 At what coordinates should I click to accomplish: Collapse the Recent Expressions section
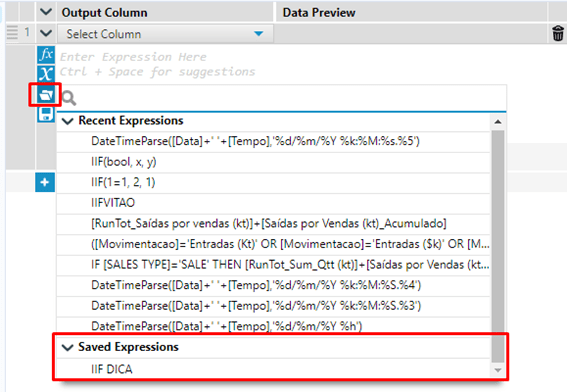click(x=68, y=121)
